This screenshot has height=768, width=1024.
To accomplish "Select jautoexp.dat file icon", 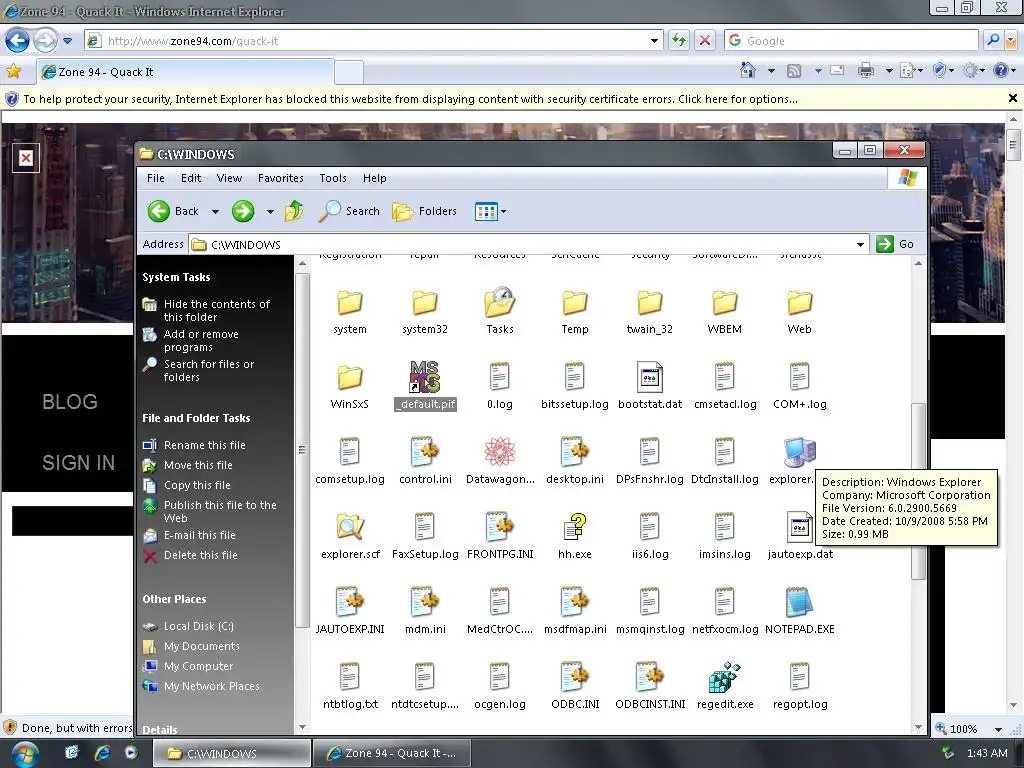I will click(799, 526).
